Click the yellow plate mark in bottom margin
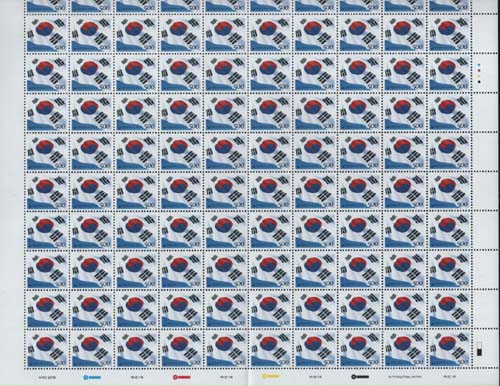The height and width of the screenshot is (386, 500). (x=271, y=377)
